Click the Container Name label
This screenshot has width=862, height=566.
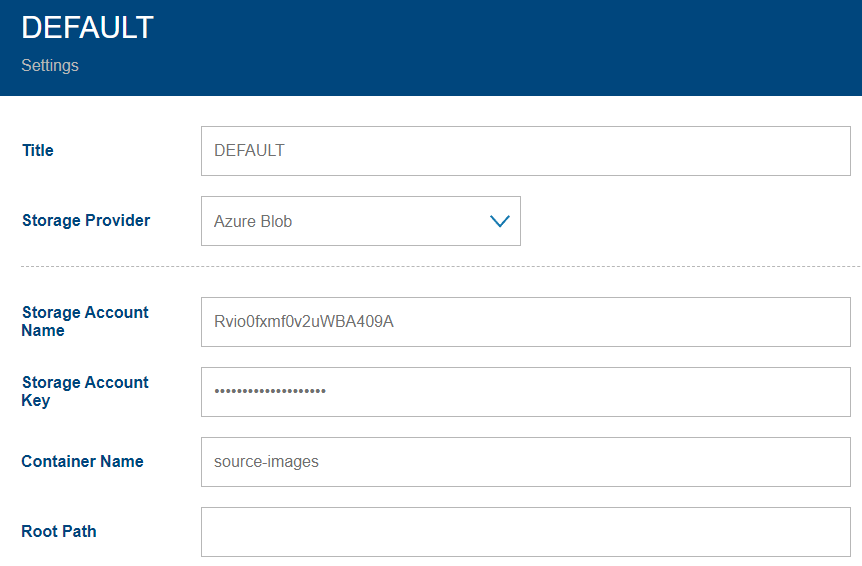[82, 462]
